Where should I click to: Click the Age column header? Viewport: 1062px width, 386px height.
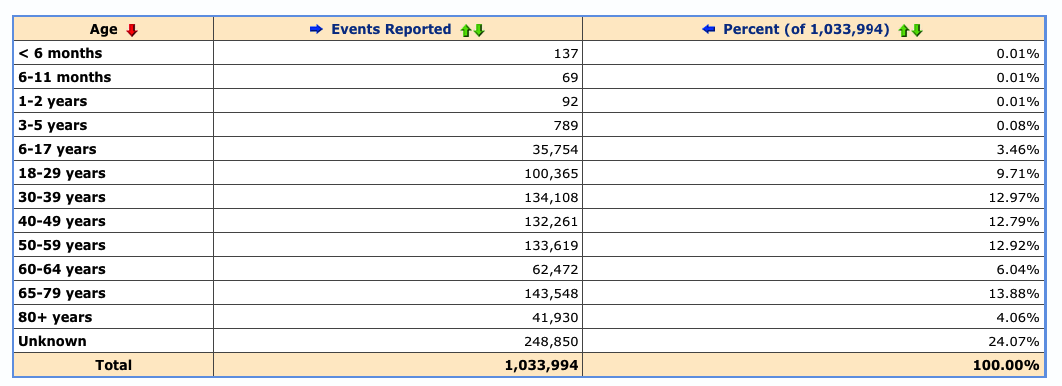point(104,30)
